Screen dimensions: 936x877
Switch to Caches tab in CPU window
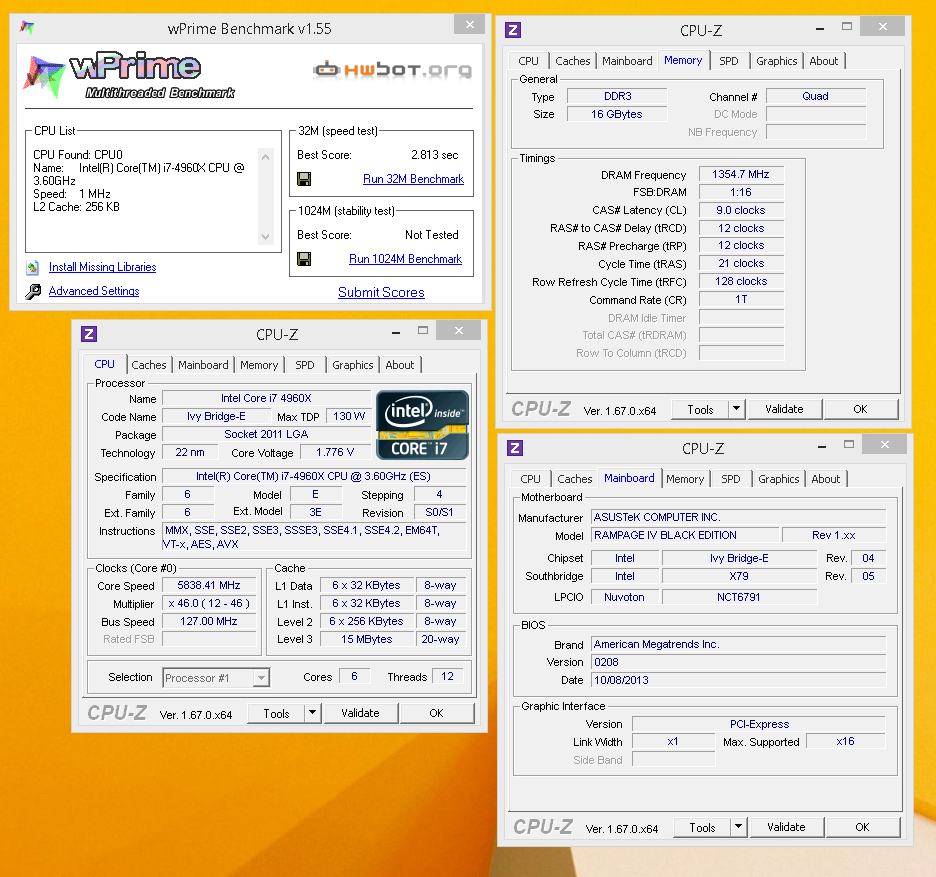[x=149, y=365]
